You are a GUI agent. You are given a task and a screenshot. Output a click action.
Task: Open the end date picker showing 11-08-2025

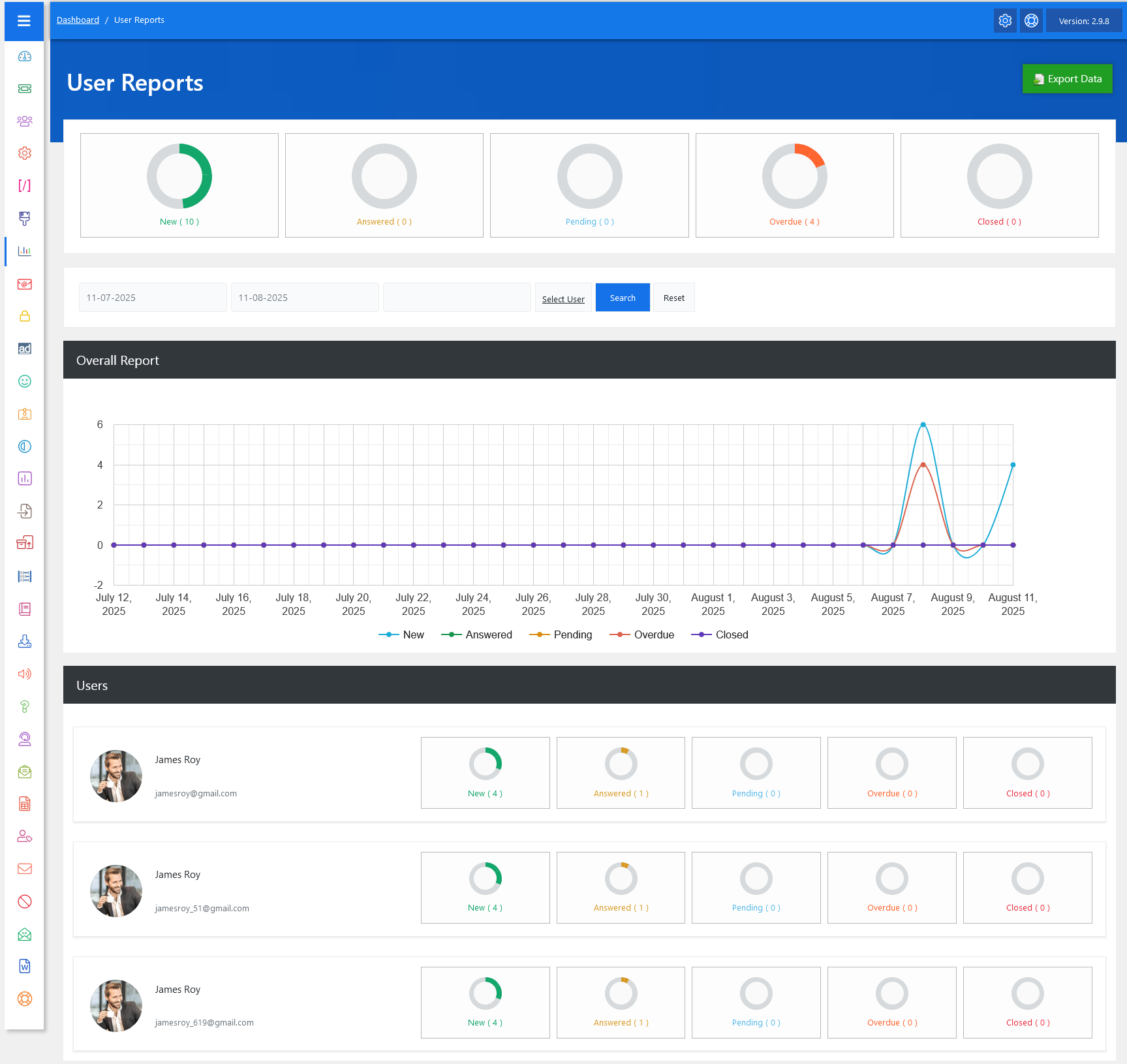coord(305,298)
